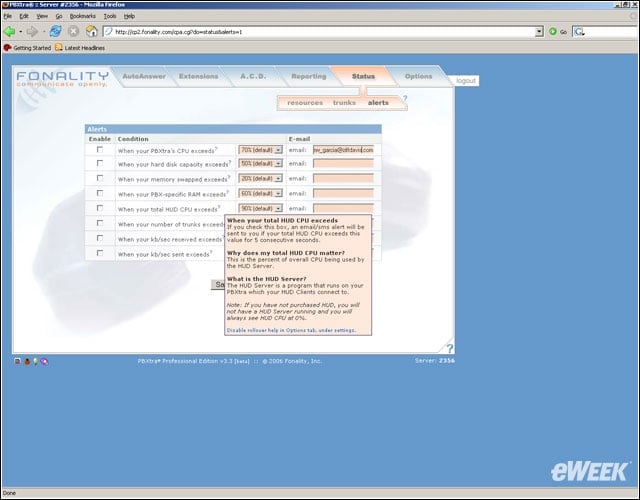This screenshot has width=640, height=500.
Task: Enable the total HUD CPU exceeds alert
Action: coord(100,208)
